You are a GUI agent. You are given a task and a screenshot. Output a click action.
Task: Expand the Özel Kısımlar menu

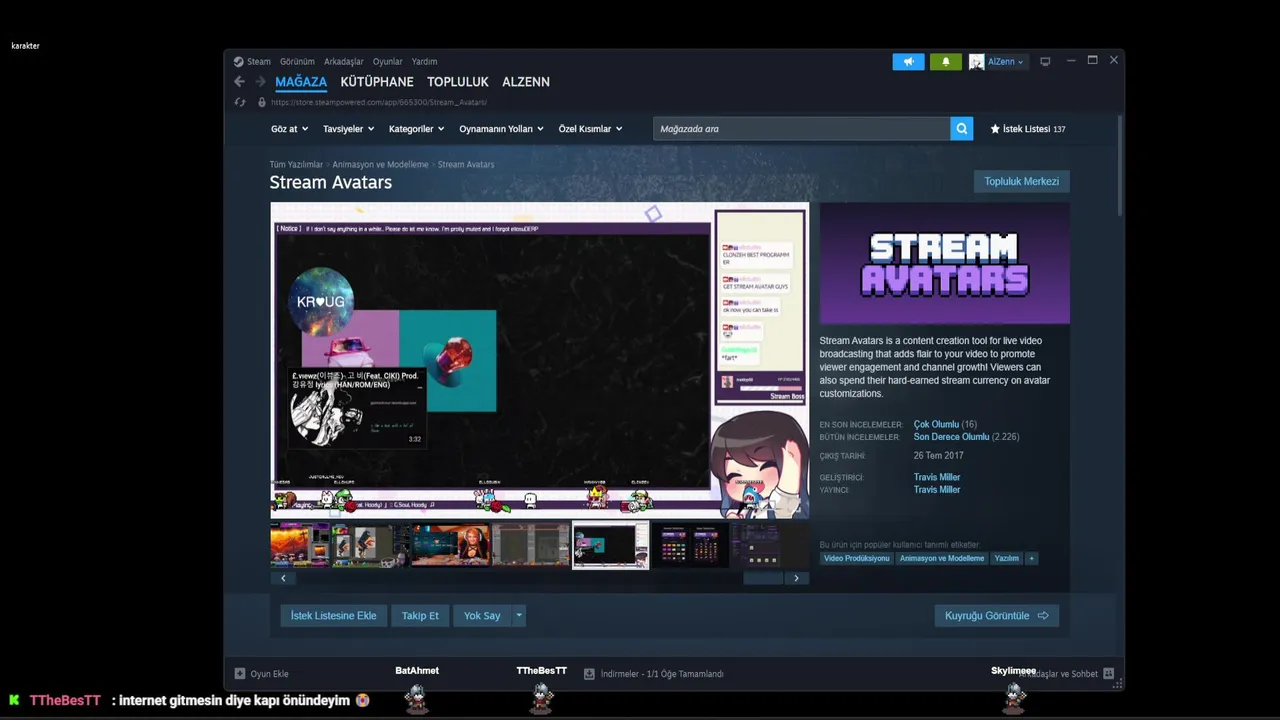pyautogui.click(x=590, y=129)
